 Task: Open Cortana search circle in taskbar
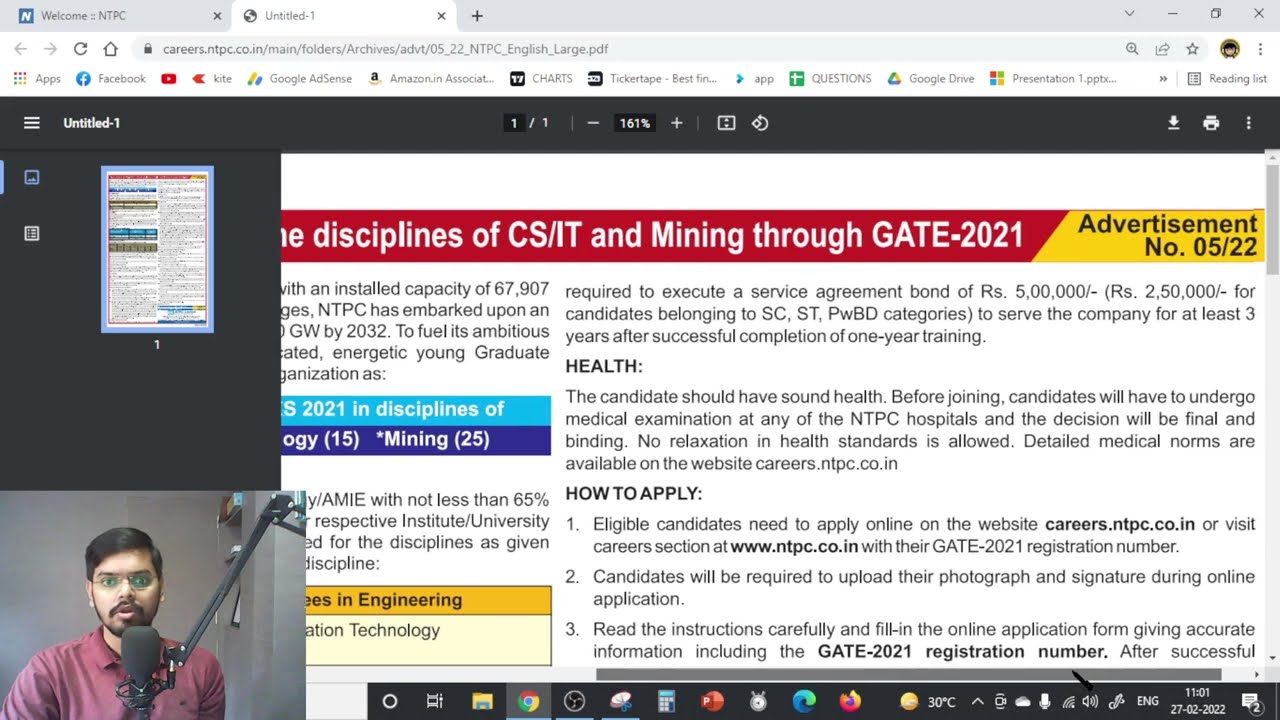coord(390,701)
